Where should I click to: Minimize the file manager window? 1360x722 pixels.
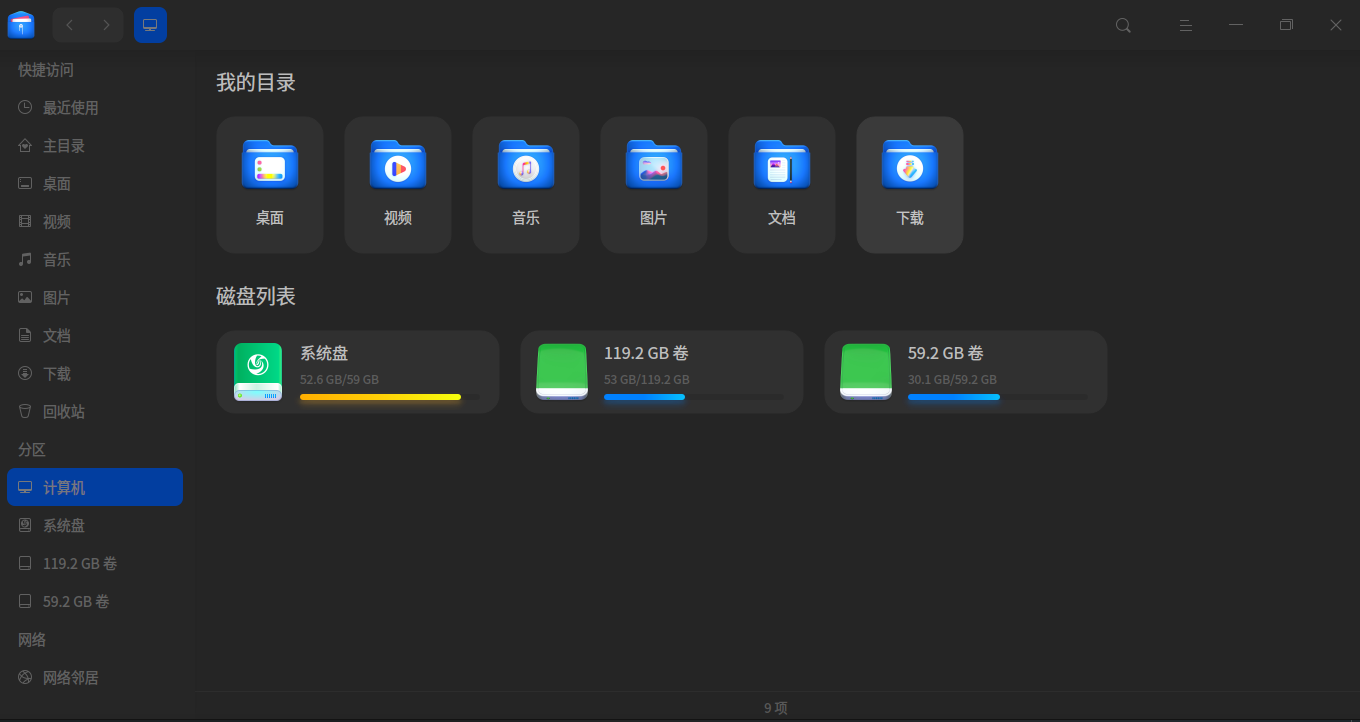[x=1236, y=25]
